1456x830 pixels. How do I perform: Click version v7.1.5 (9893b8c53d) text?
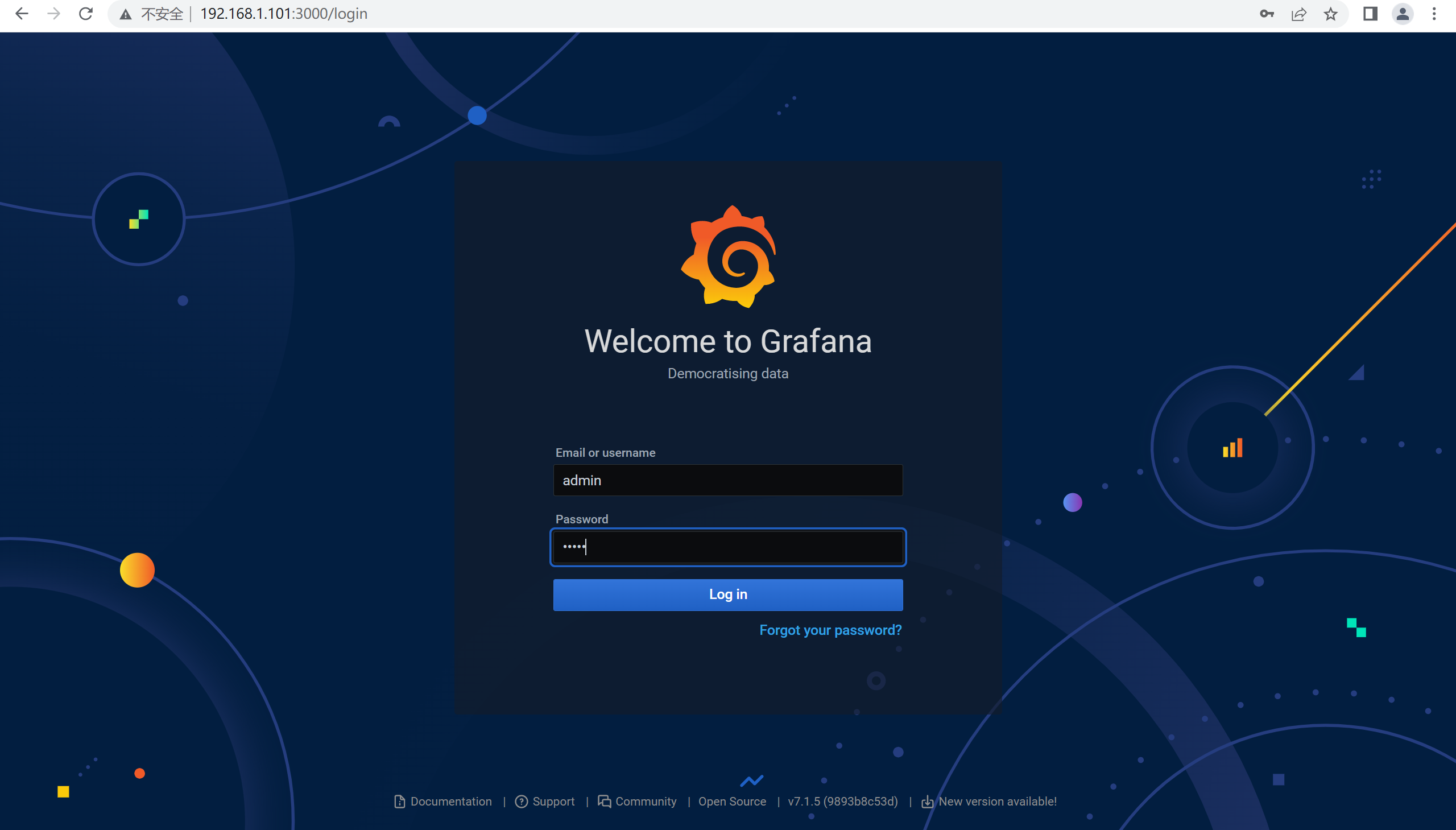843,802
